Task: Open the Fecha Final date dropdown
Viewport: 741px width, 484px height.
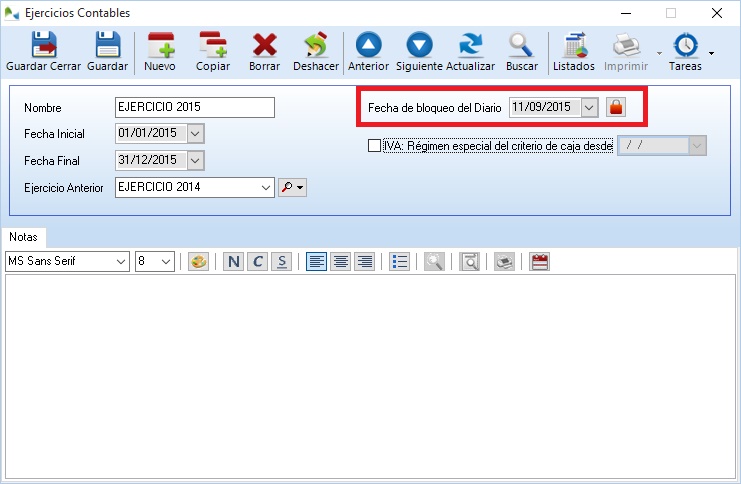Action: [x=196, y=161]
